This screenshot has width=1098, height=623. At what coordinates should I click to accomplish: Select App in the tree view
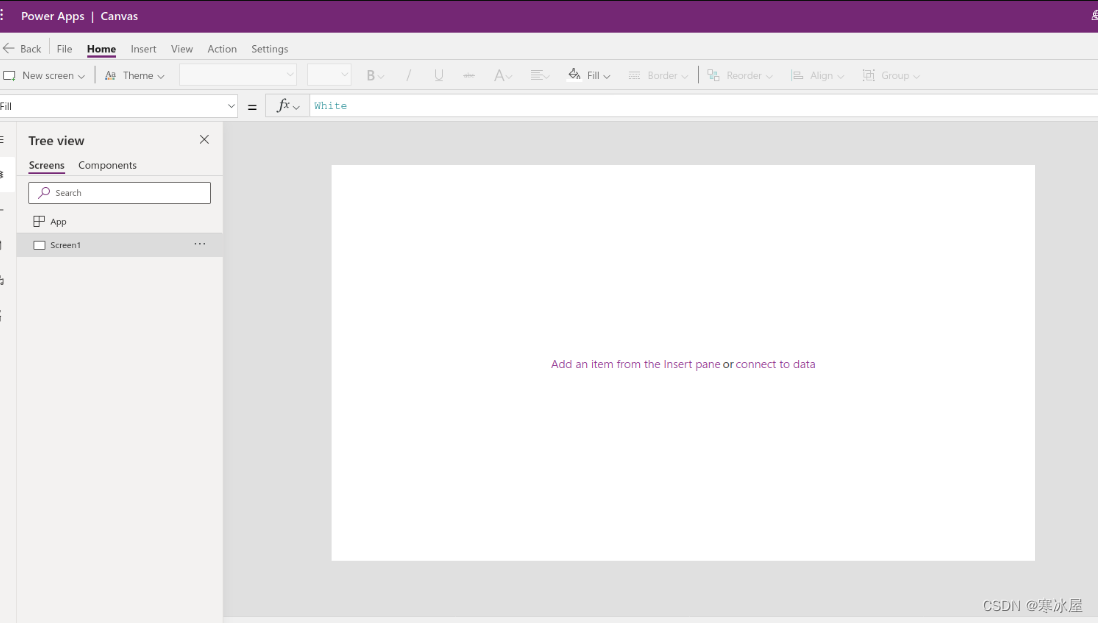(120, 221)
